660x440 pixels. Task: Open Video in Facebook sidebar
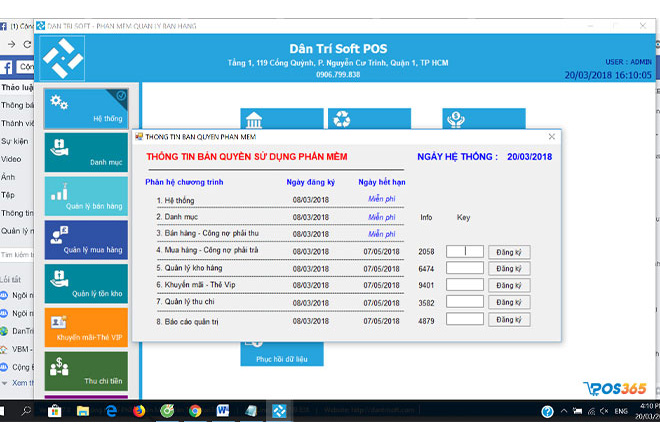point(11,159)
